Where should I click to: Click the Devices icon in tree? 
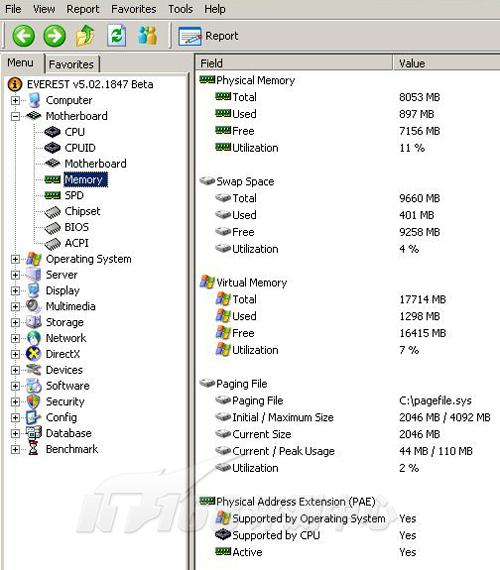[x=34, y=370]
